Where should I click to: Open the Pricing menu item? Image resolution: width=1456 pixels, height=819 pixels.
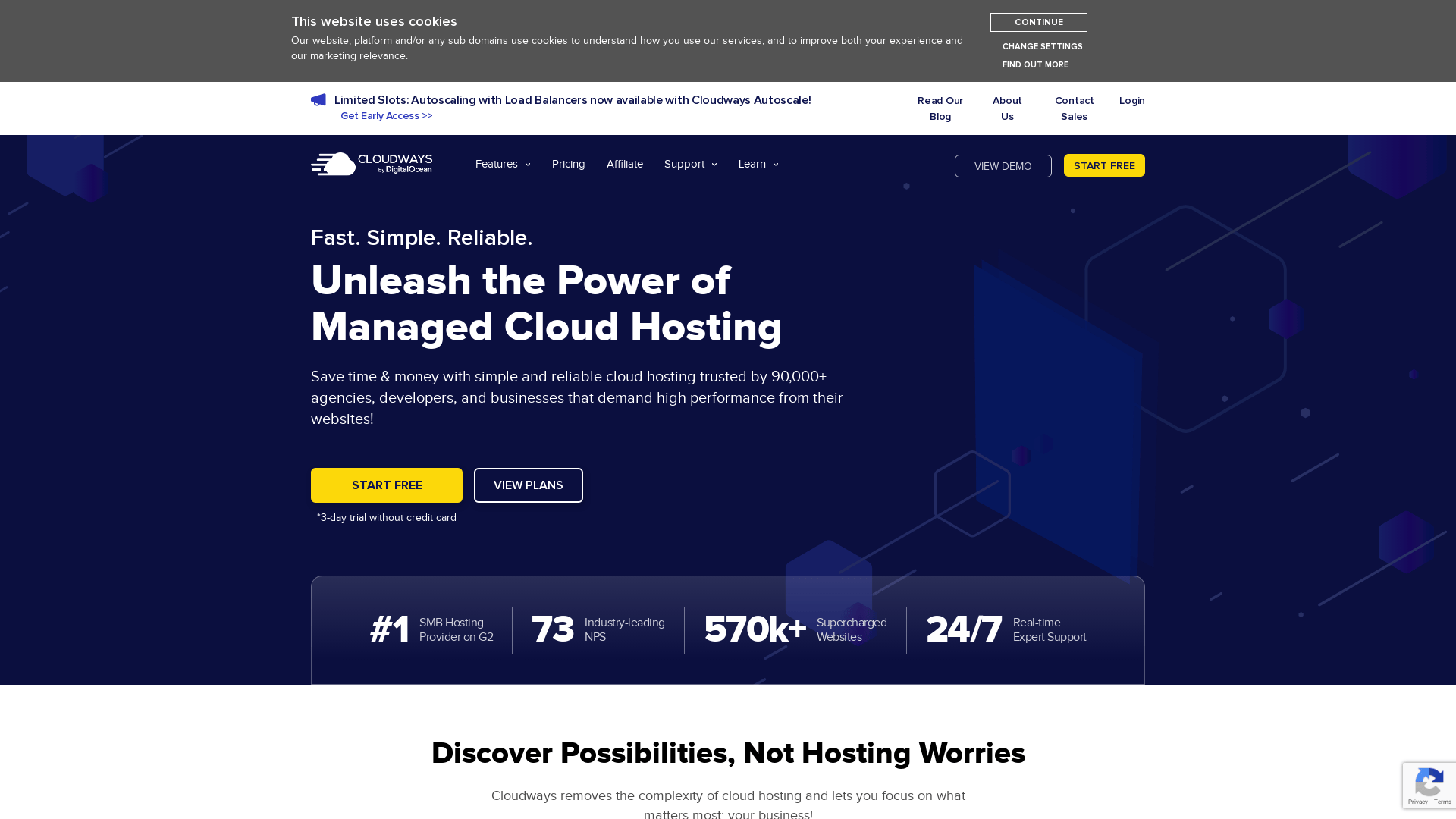[x=568, y=164]
